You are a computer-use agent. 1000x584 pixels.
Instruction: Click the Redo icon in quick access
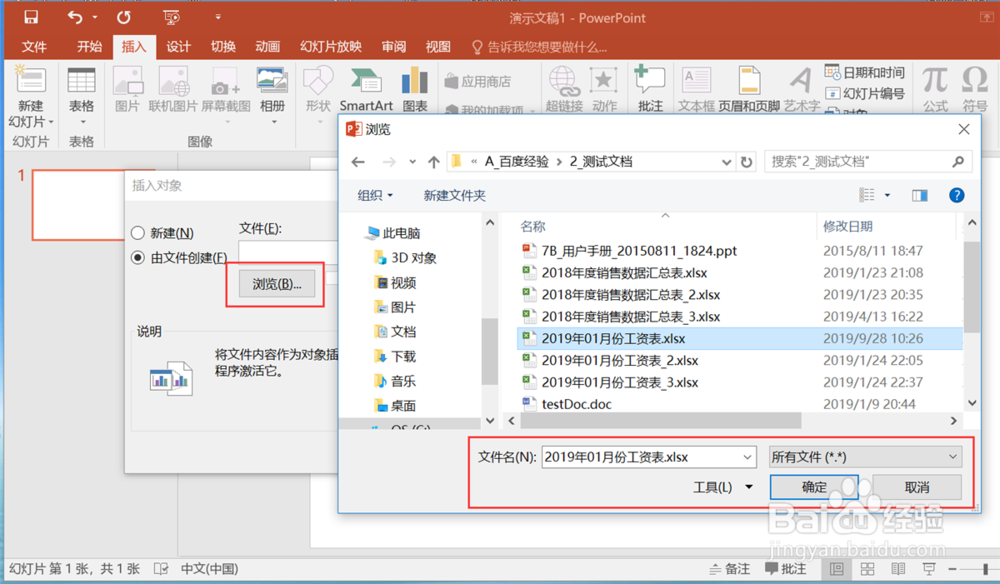pyautogui.click(x=124, y=17)
